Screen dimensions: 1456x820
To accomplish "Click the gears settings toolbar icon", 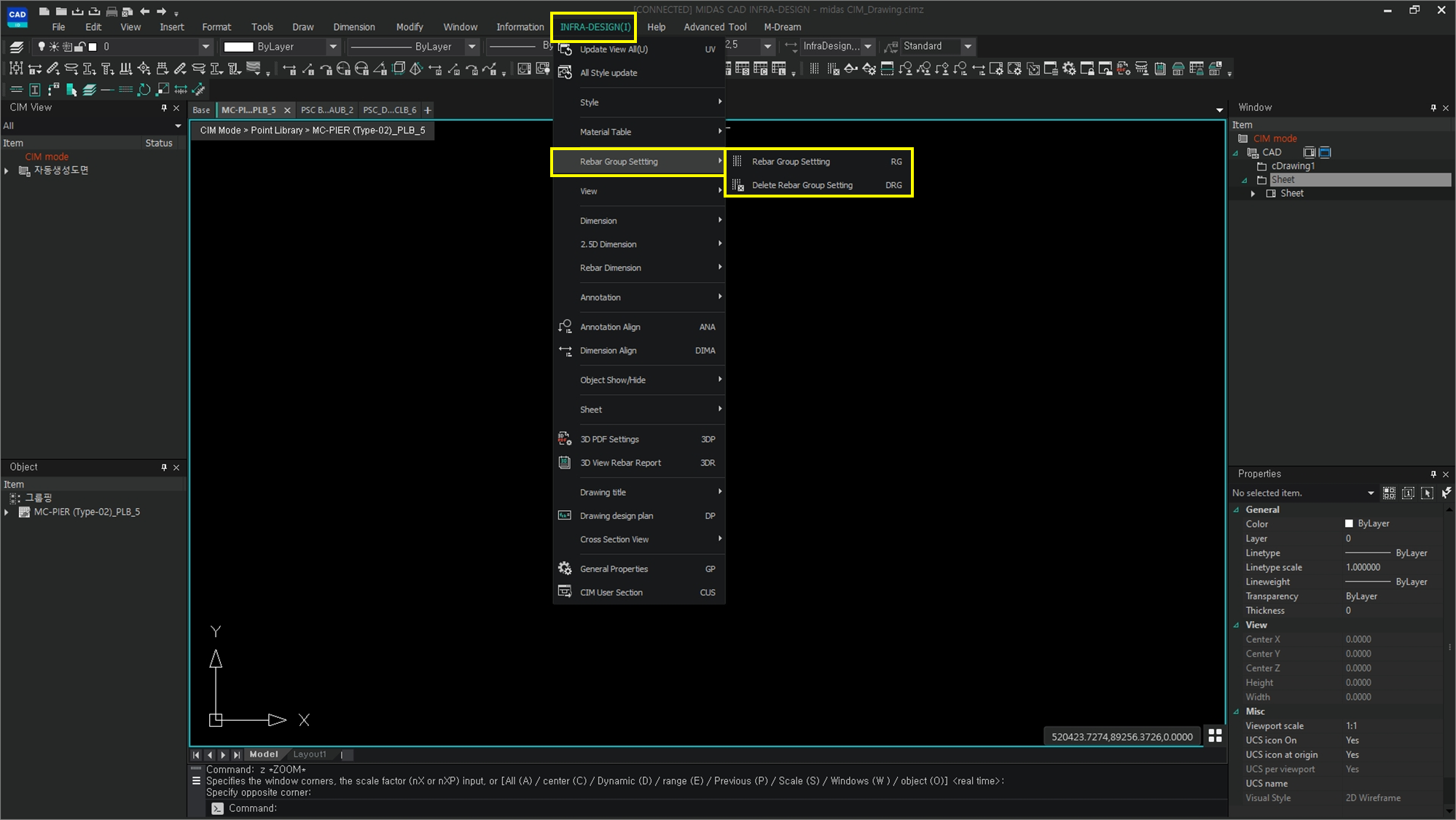I will (x=1069, y=69).
